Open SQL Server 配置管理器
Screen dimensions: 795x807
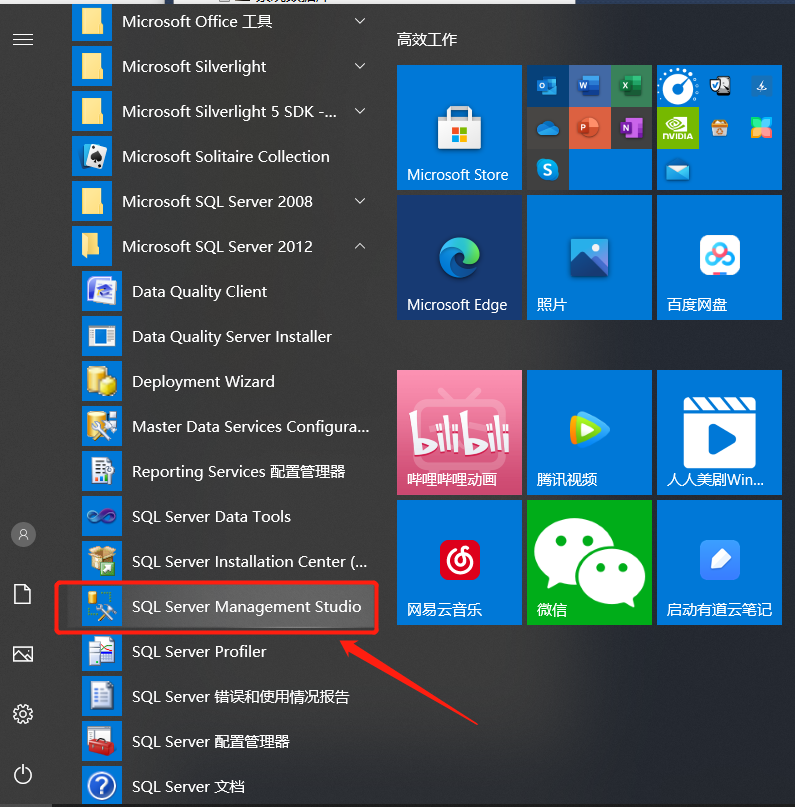(x=220, y=742)
